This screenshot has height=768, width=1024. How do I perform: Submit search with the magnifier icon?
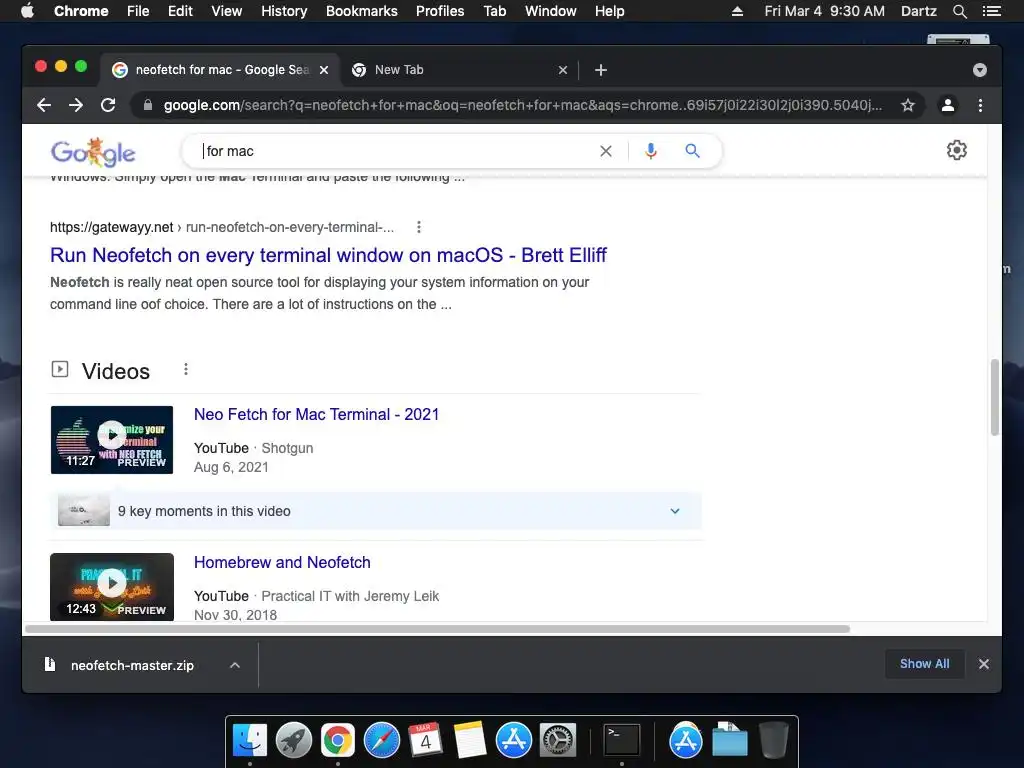(x=692, y=152)
